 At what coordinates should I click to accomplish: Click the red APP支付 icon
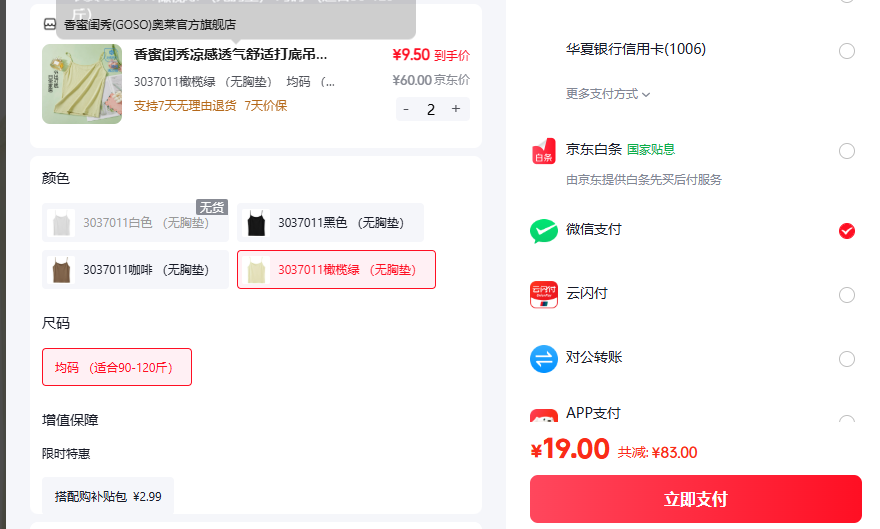click(x=544, y=416)
